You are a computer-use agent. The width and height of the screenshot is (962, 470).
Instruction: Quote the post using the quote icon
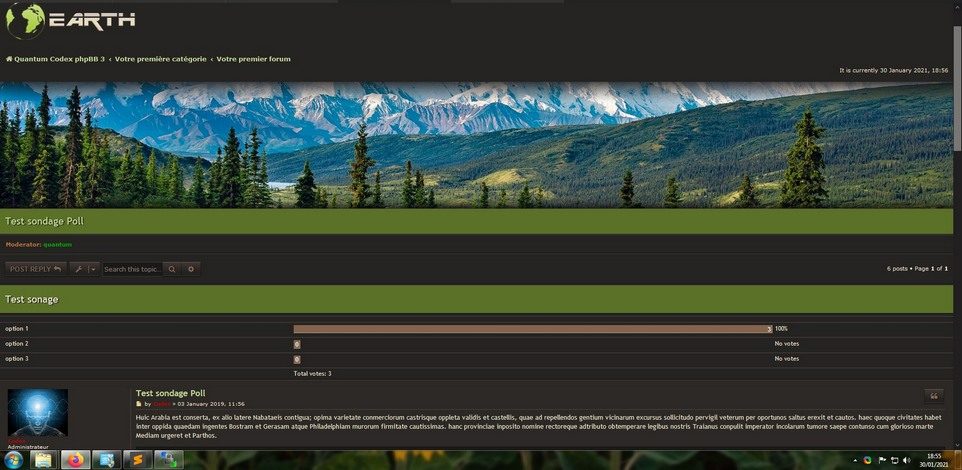click(x=934, y=396)
